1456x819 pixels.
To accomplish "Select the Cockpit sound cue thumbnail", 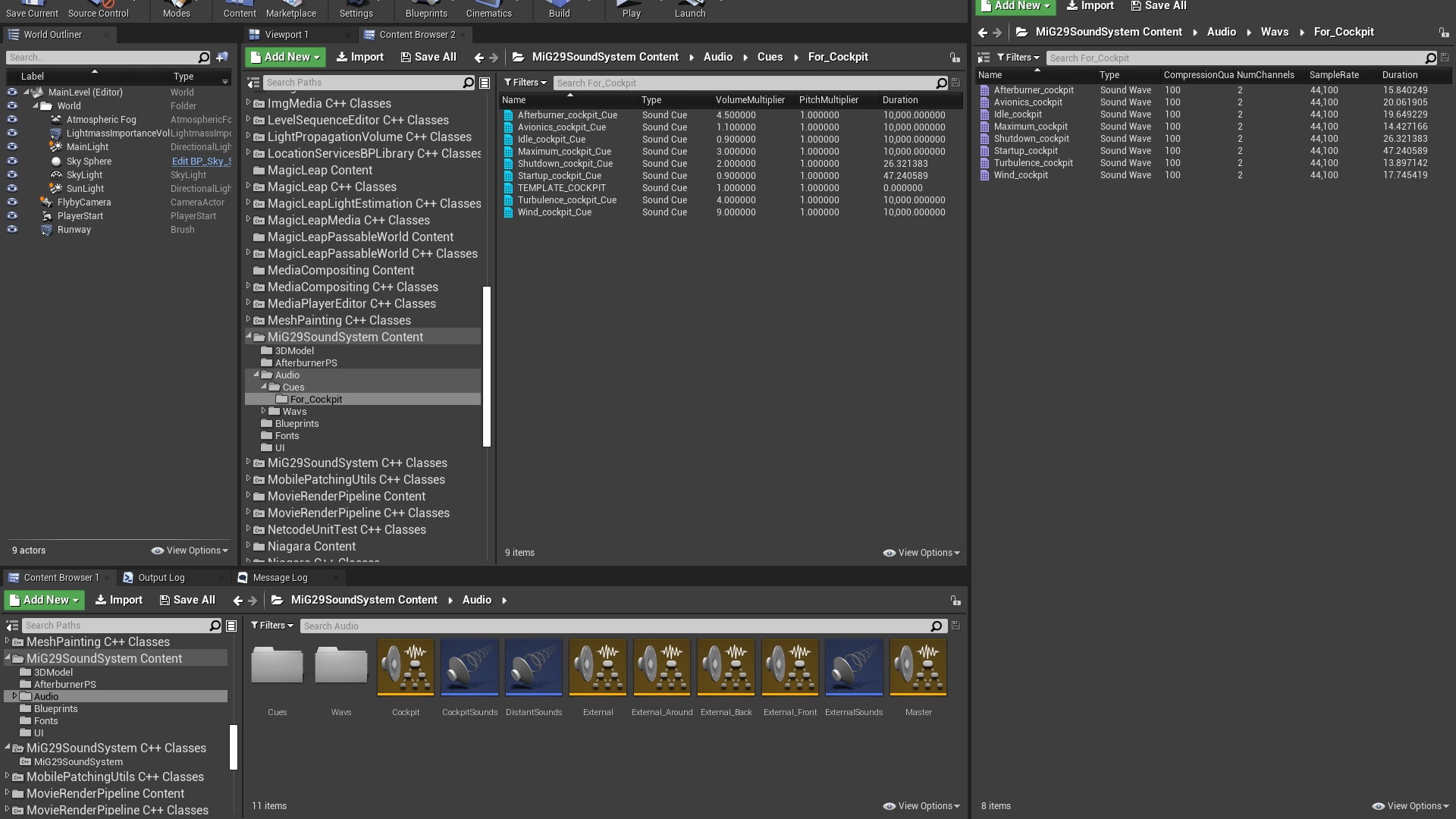I will click(405, 667).
